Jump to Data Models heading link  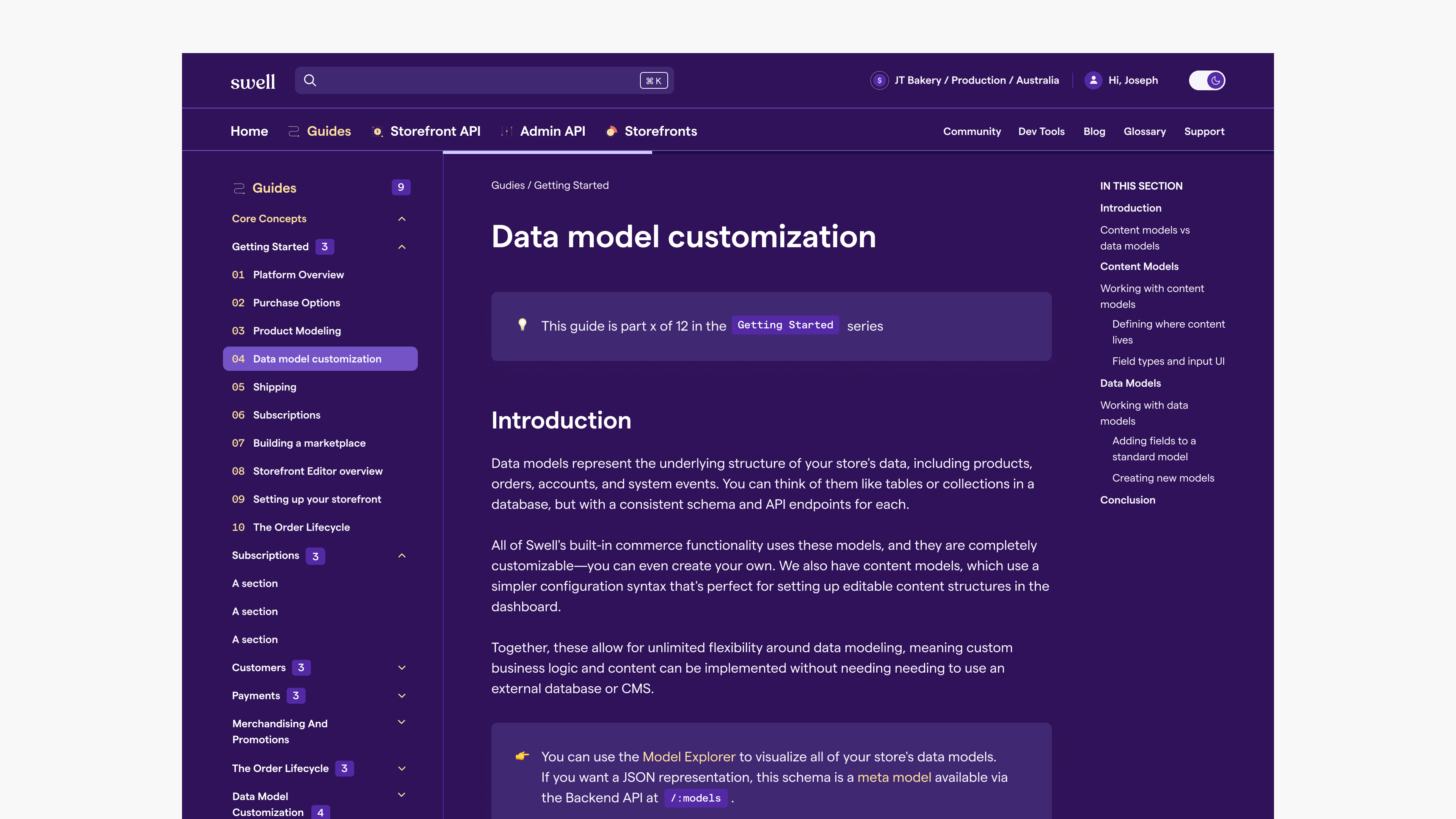(x=1130, y=383)
